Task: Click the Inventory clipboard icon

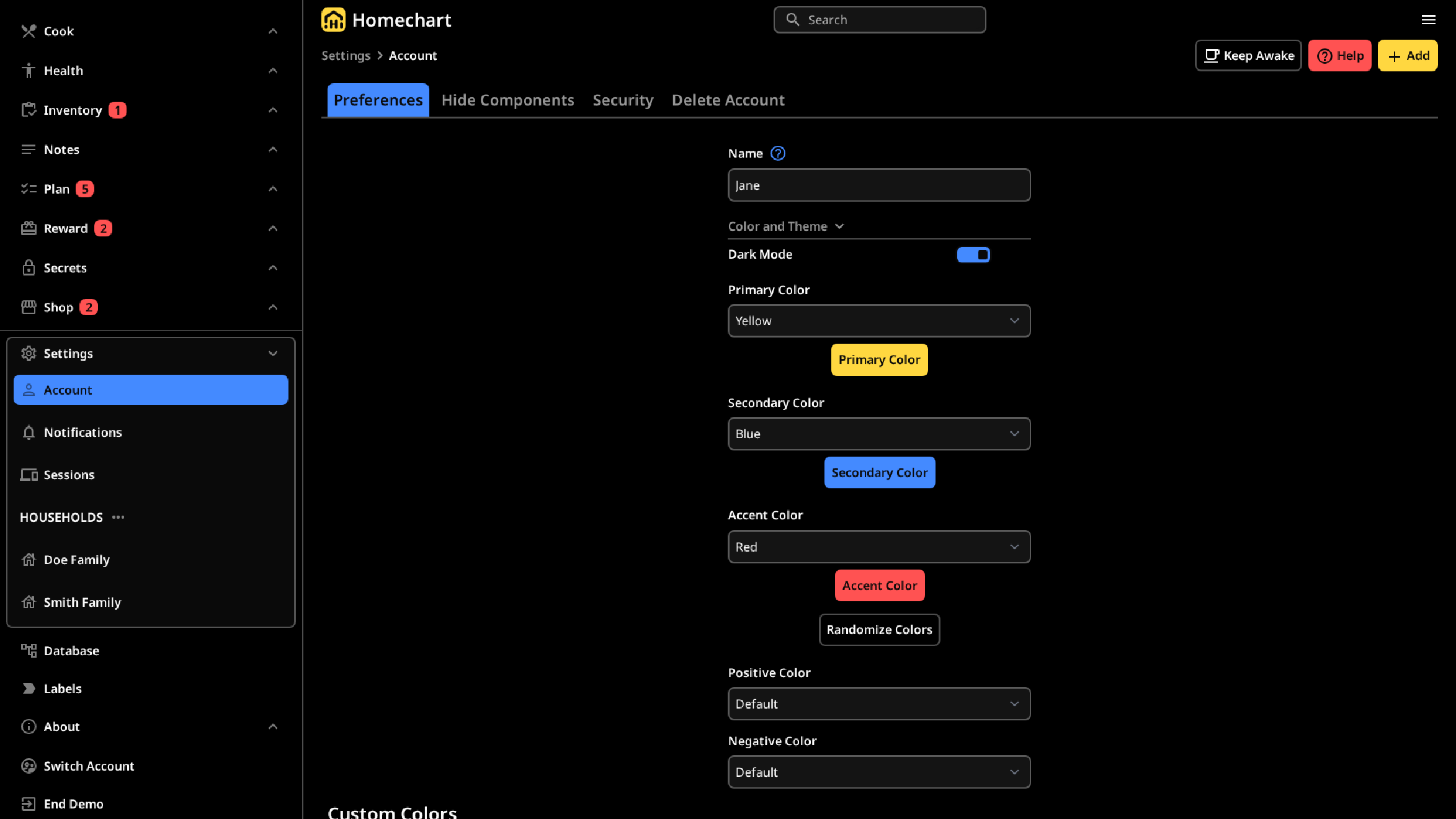Action: (28, 110)
